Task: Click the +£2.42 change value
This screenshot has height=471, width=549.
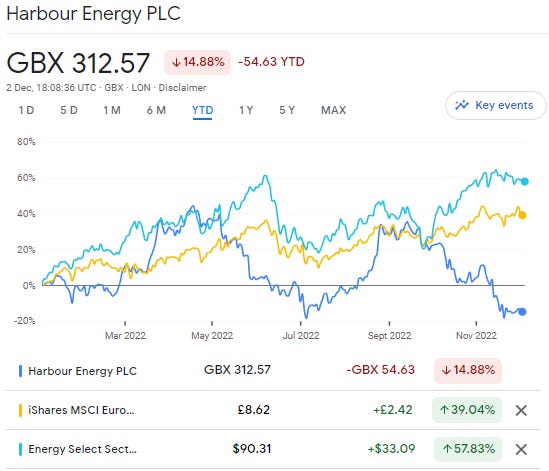Action: (x=392, y=410)
